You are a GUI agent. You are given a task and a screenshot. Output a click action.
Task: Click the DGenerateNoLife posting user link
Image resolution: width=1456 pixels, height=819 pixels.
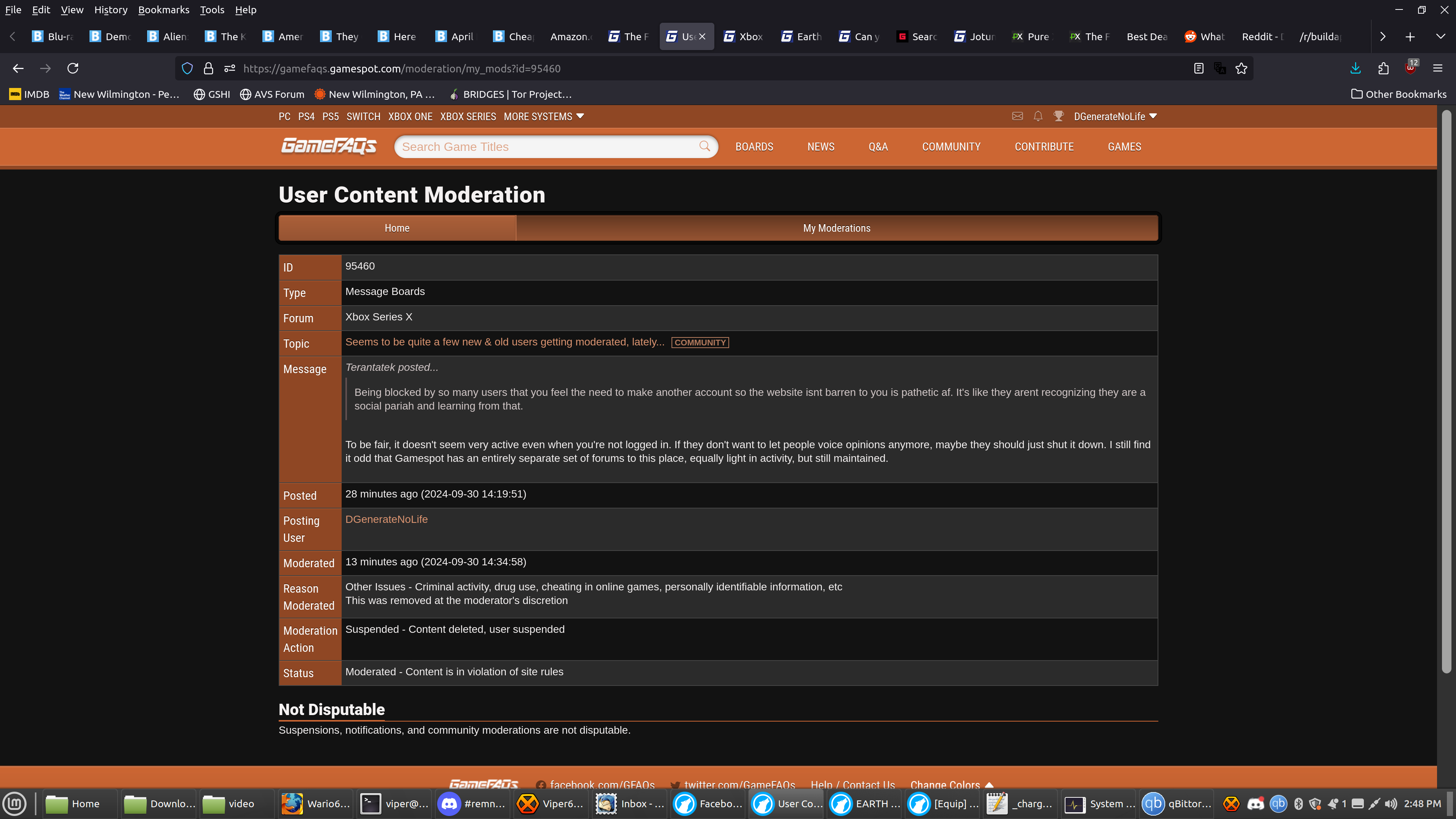(386, 519)
